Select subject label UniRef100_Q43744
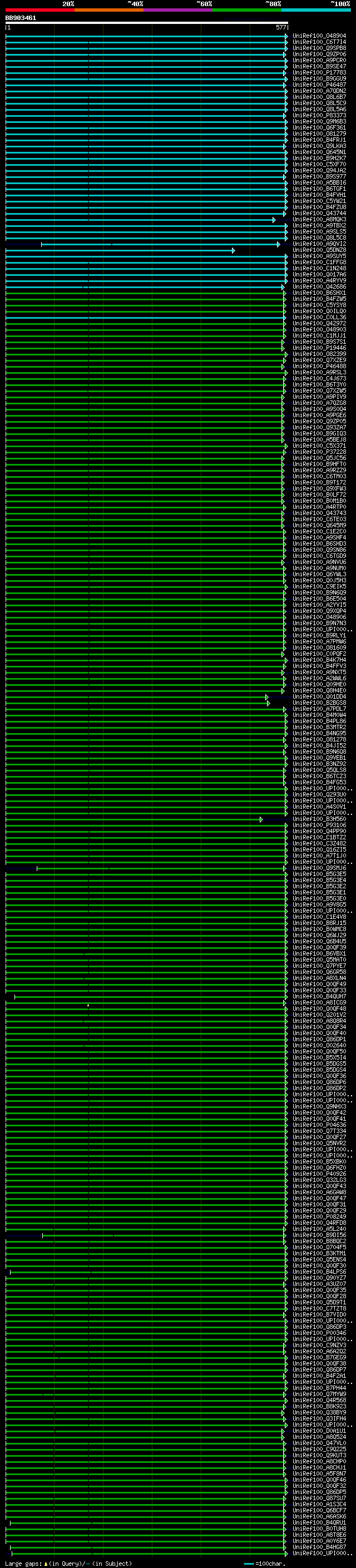The width and height of the screenshot is (356, 1568). (x=319, y=214)
